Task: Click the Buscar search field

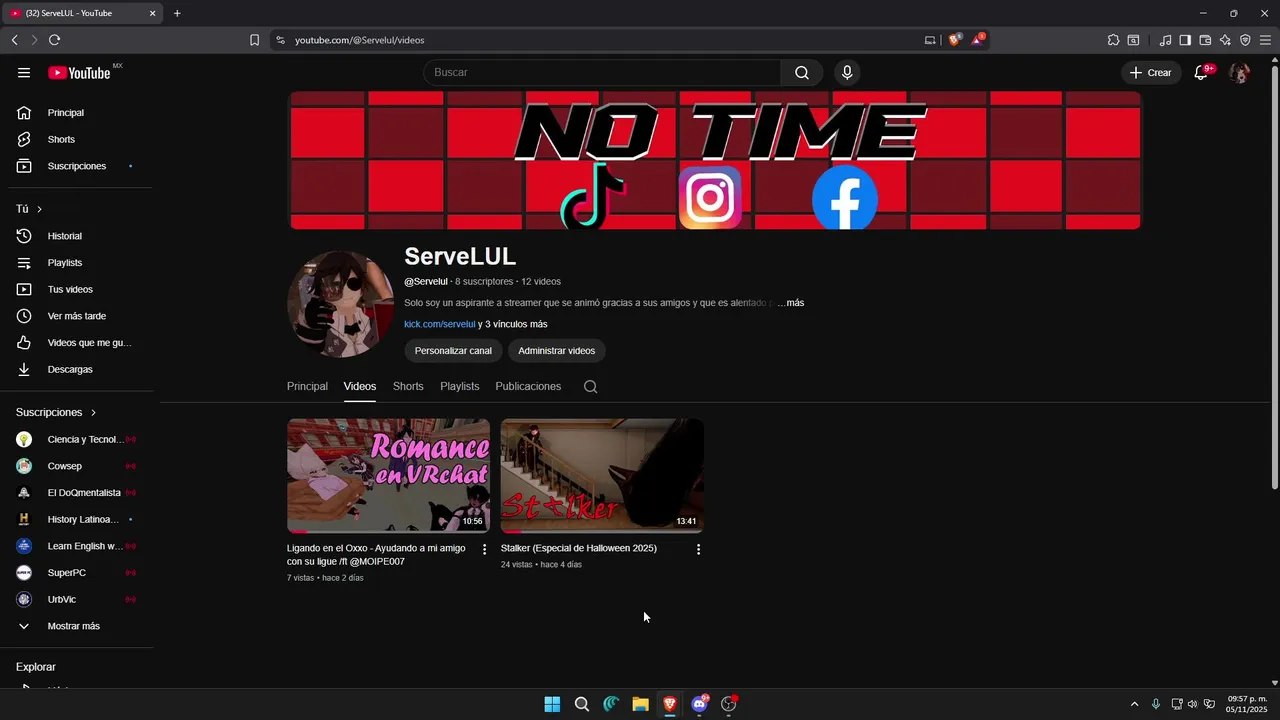Action: click(602, 72)
